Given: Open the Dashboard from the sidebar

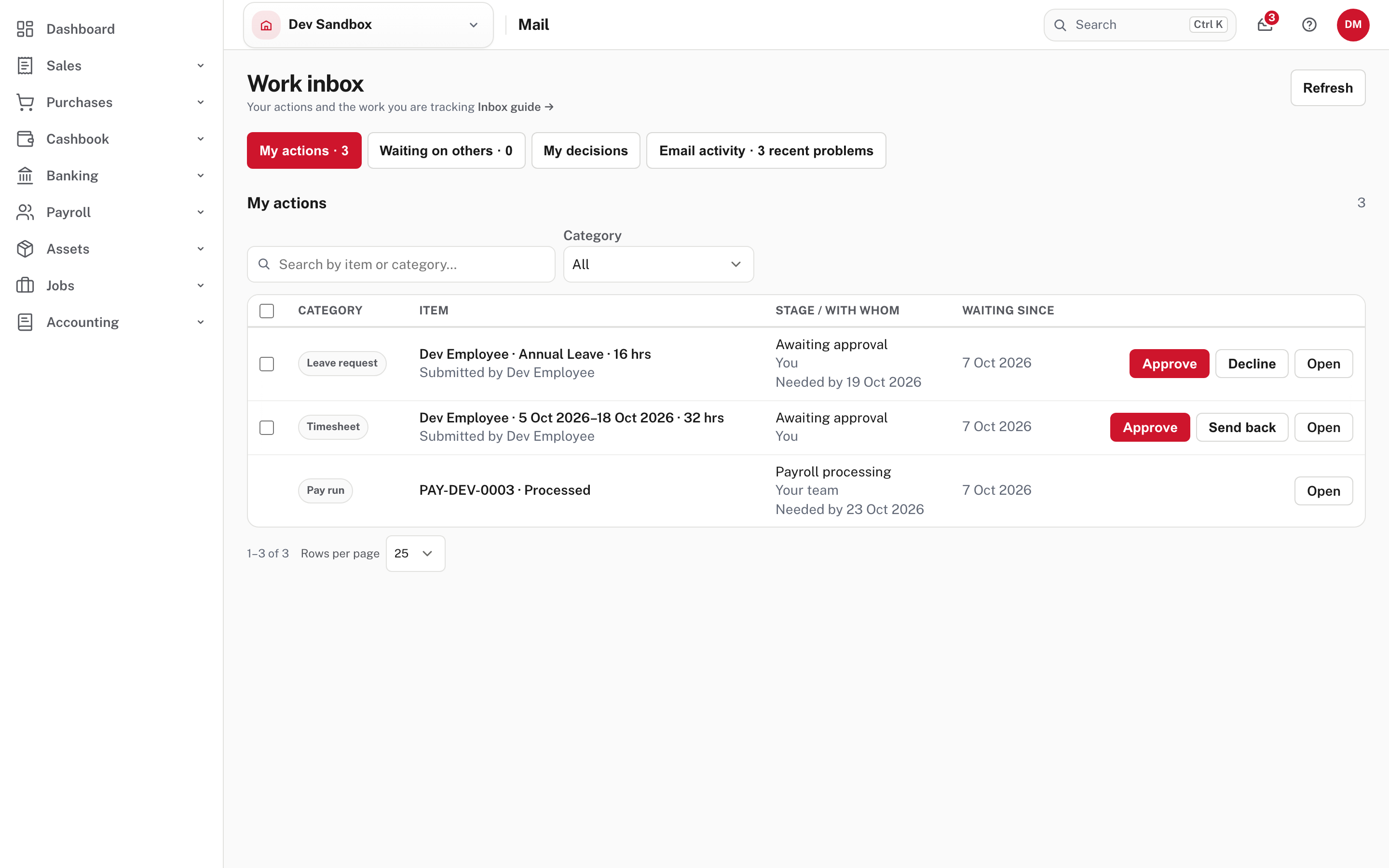Looking at the screenshot, I should coord(81,29).
